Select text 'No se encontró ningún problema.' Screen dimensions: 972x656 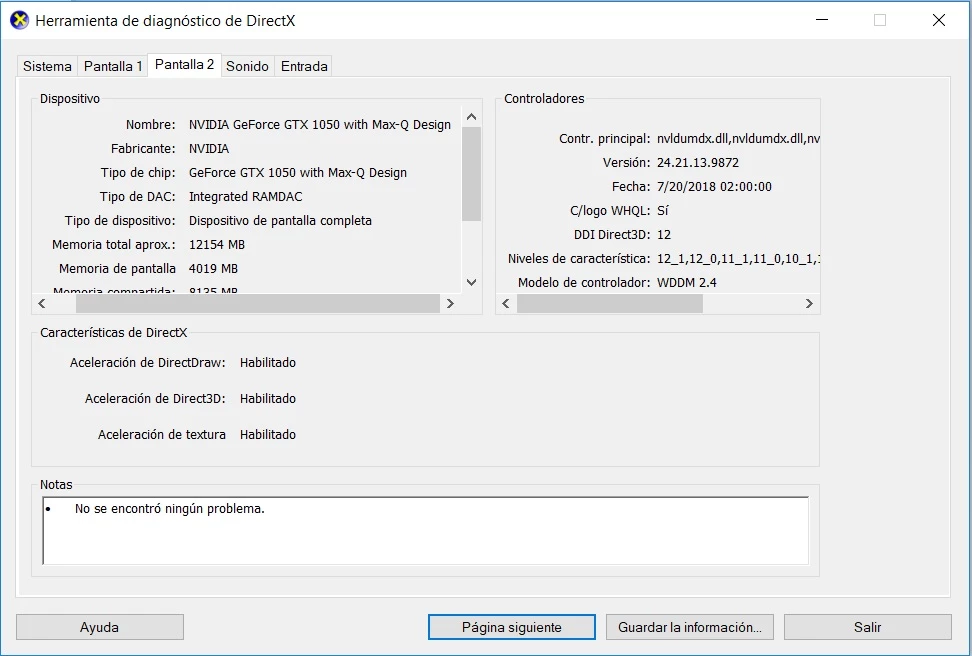[169, 508]
